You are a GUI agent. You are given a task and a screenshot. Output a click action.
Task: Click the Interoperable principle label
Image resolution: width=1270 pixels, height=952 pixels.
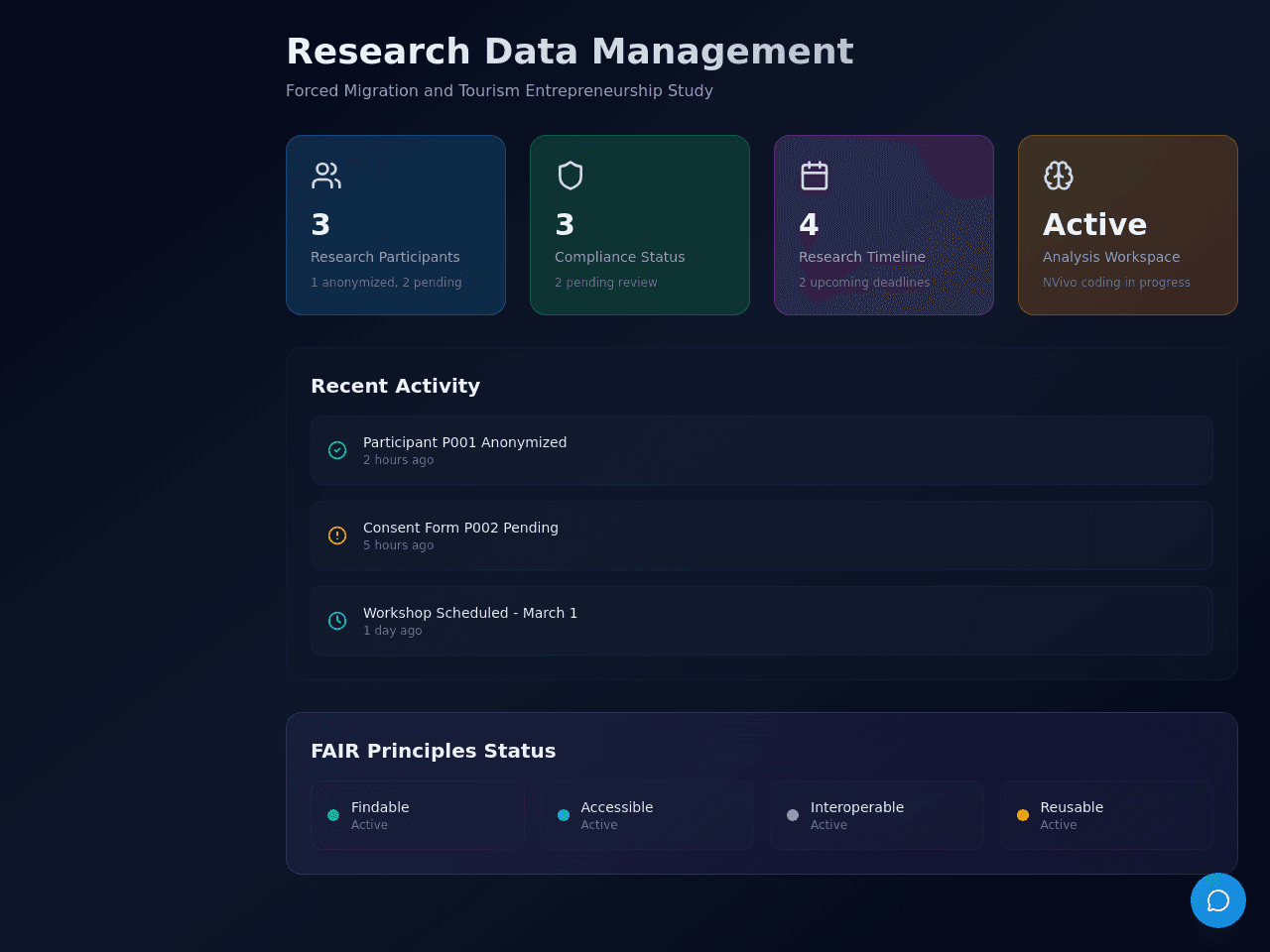click(857, 807)
